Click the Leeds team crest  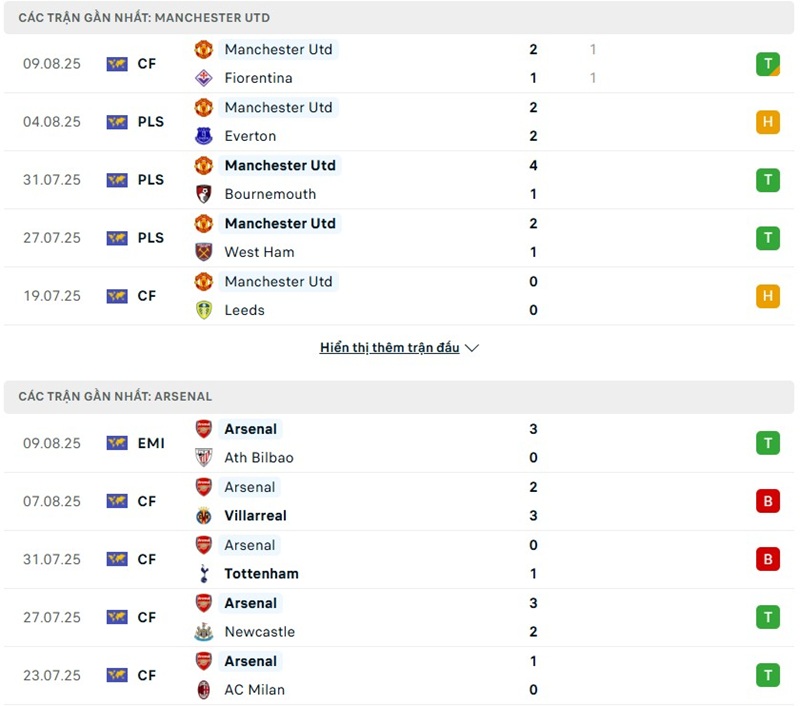(x=204, y=310)
